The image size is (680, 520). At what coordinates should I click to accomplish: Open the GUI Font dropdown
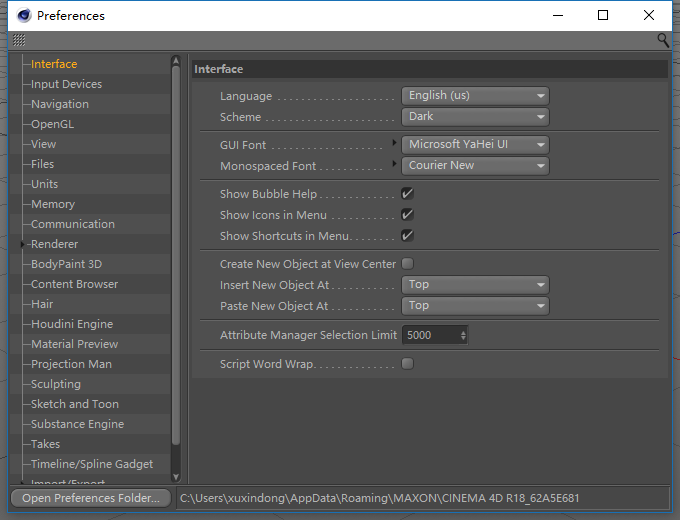coord(475,144)
